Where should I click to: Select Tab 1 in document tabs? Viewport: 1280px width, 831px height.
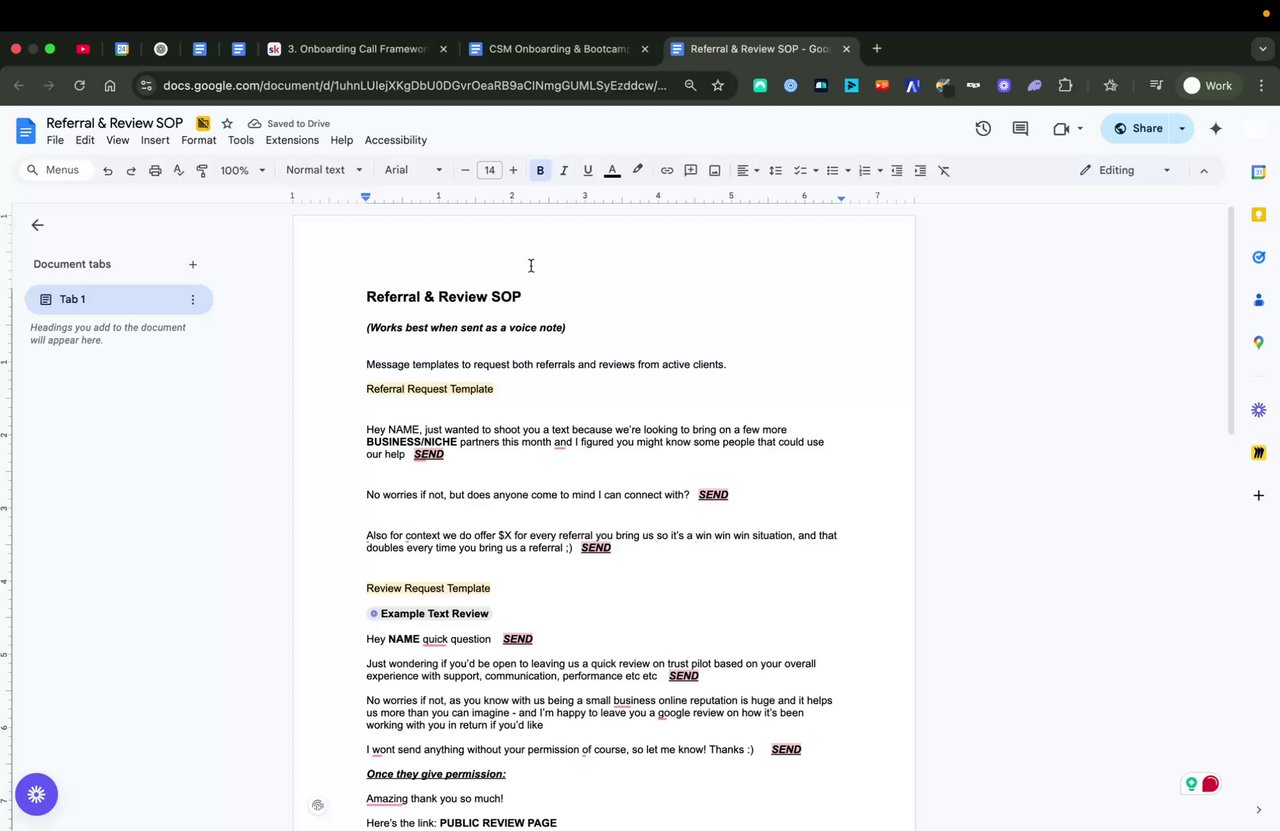click(x=119, y=300)
